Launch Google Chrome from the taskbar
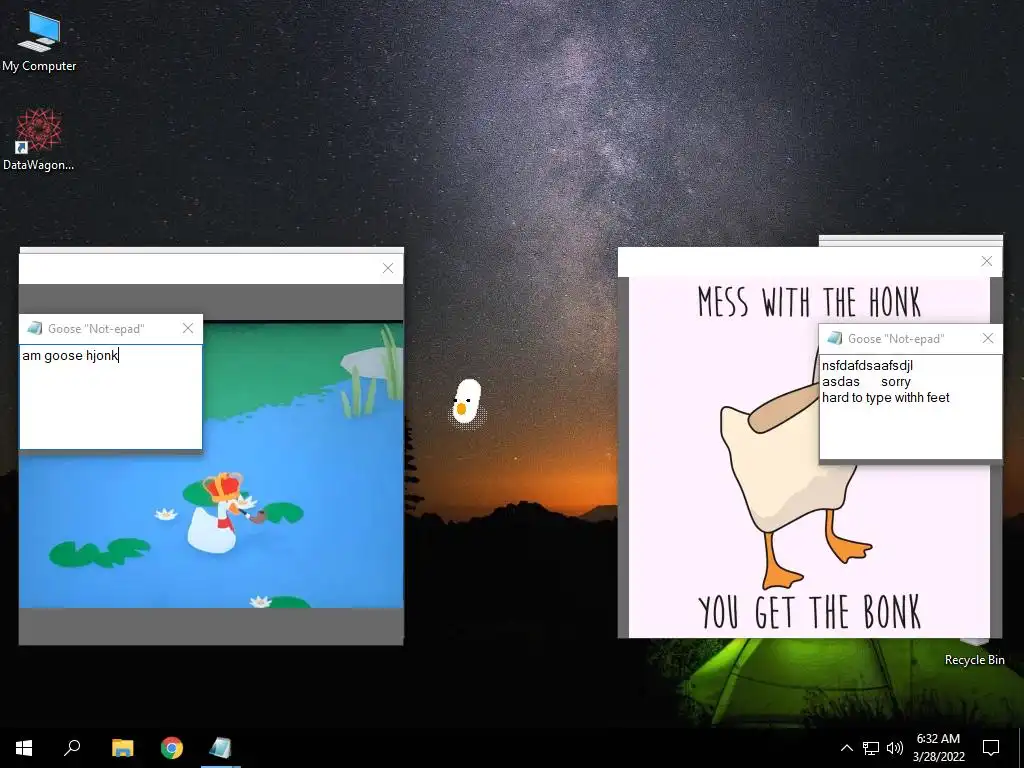 click(x=172, y=748)
